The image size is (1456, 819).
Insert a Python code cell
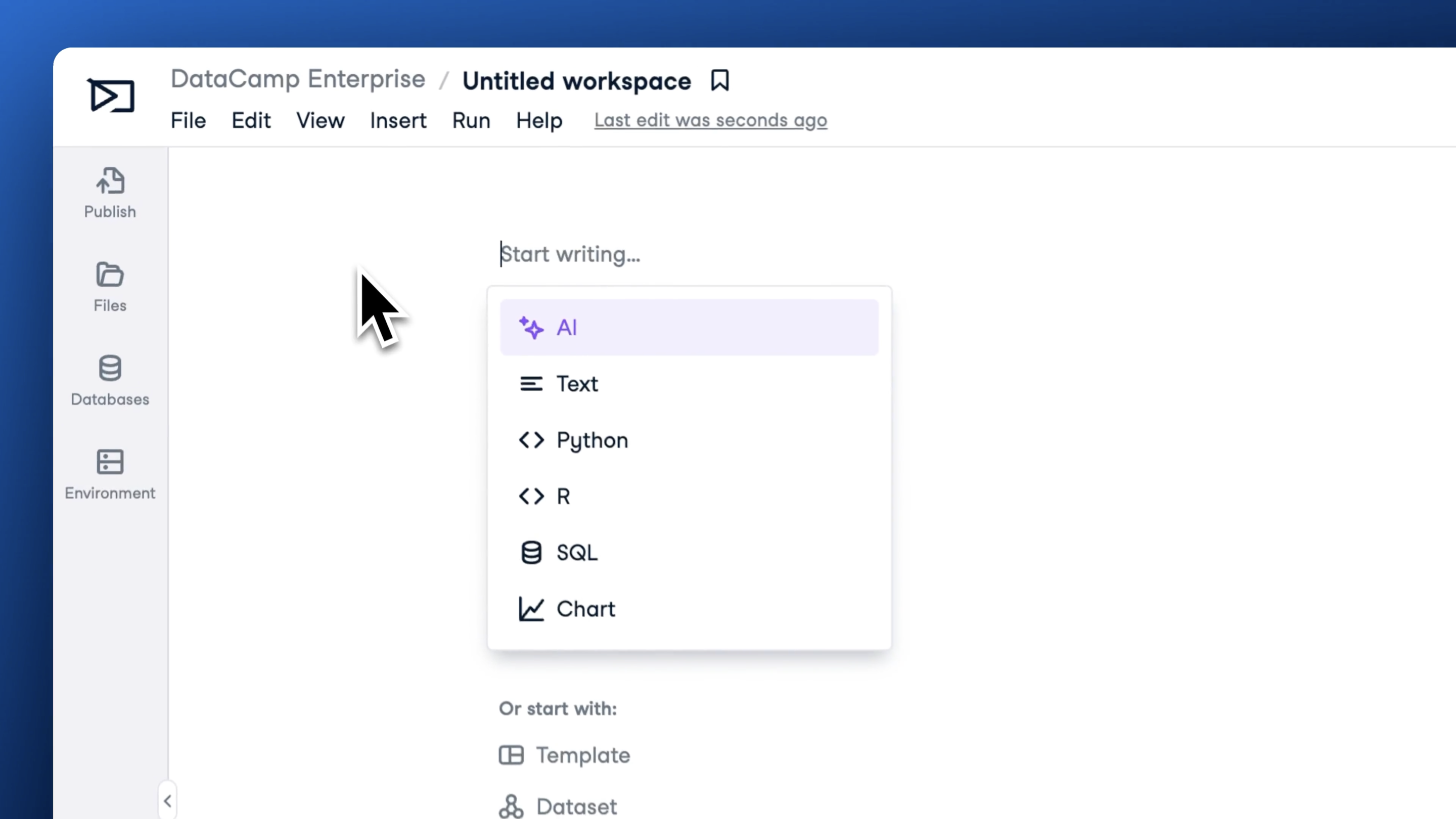tap(592, 440)
